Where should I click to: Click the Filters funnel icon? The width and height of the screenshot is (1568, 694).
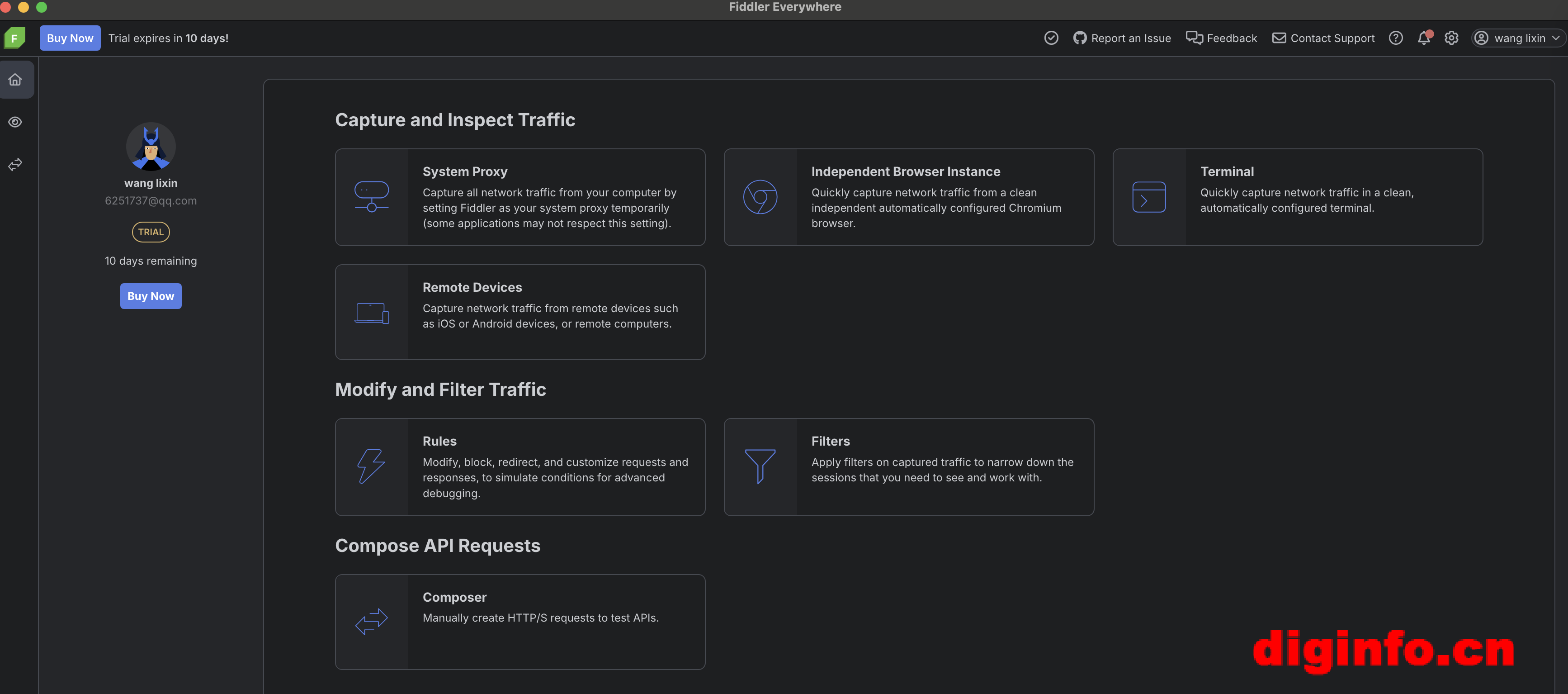coord(760,467)
